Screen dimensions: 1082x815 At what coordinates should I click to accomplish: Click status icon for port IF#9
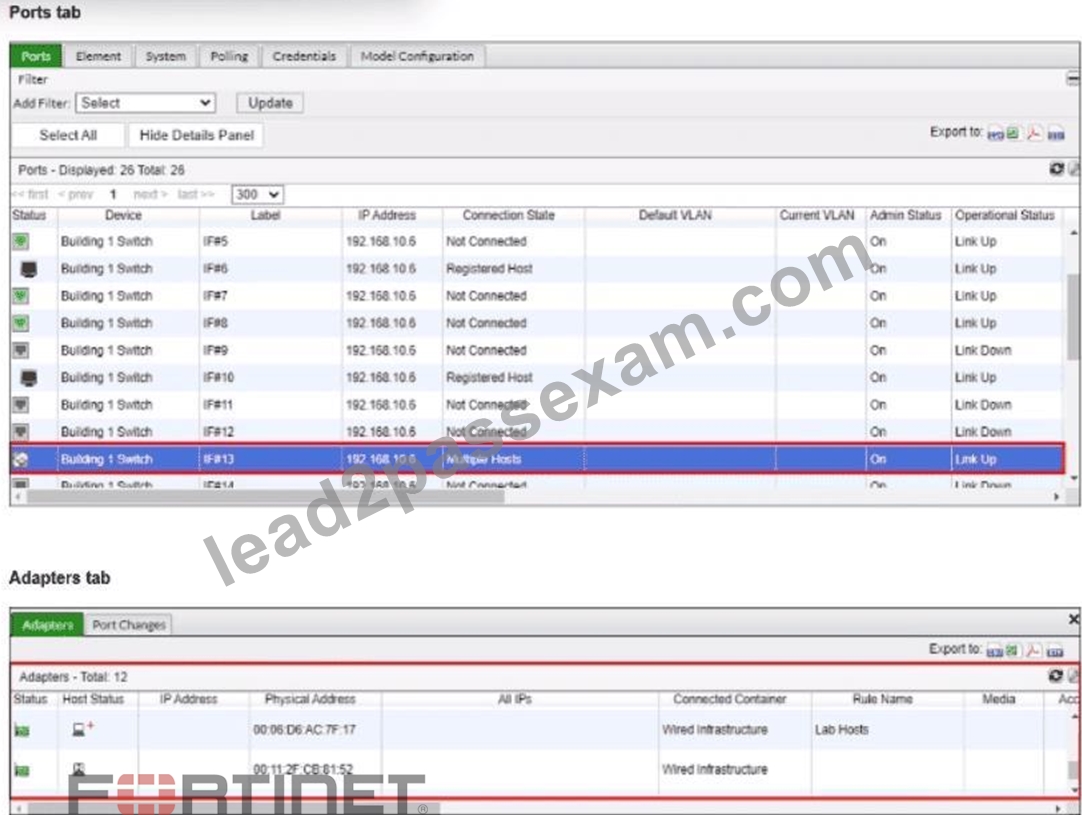(21, 350)
